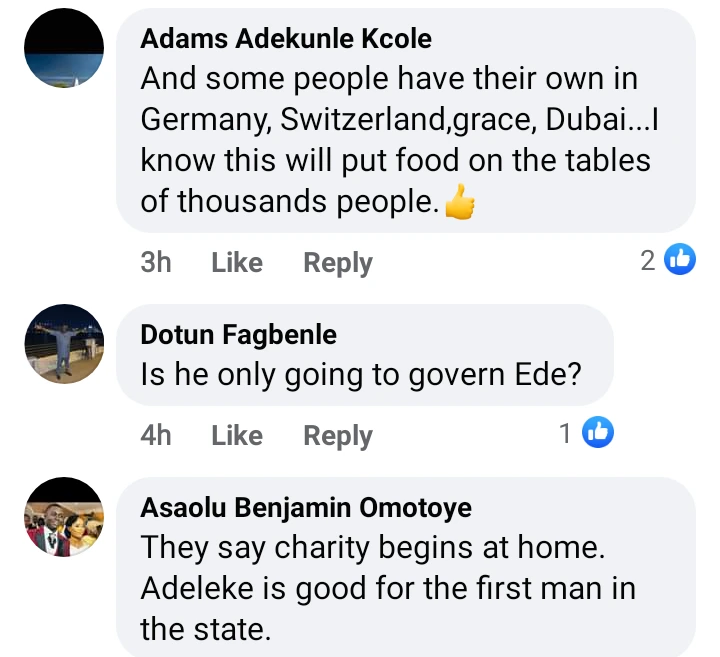
Task: Click the reaction count "1"
Action: [x=566, y=434]
